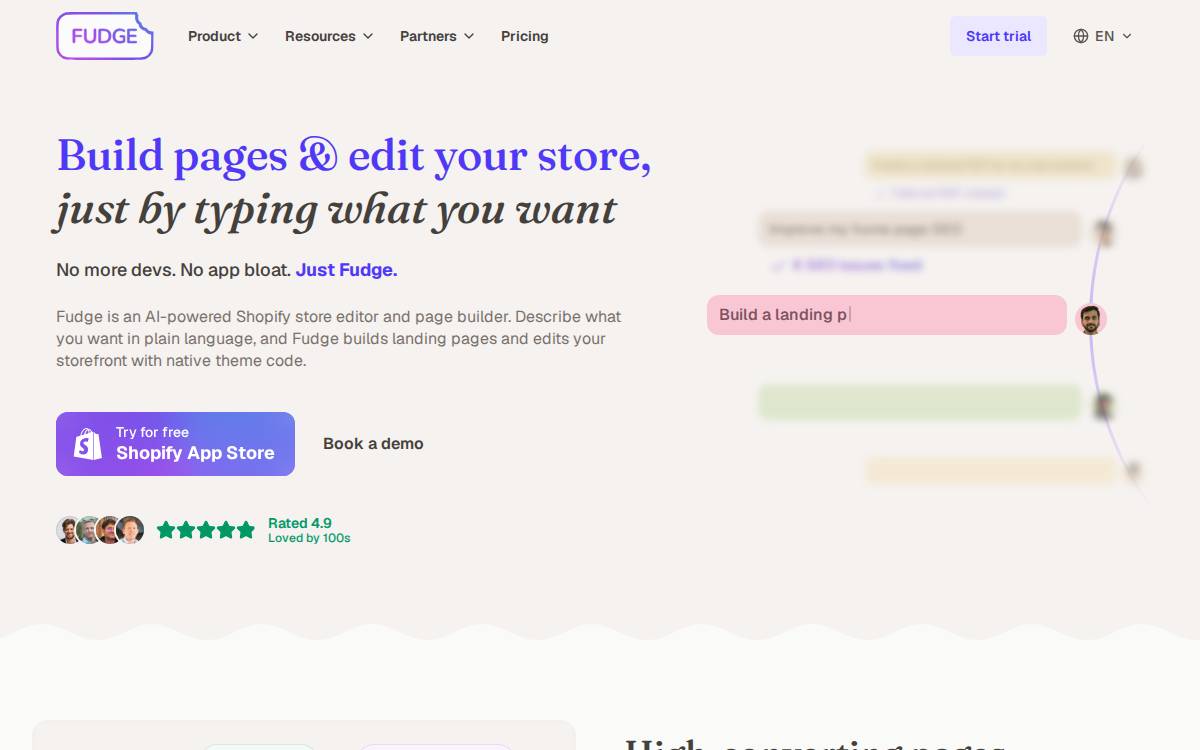Click the blurred 'SEO issues fixed' status
This screenshot has width=1200, height=750.
tap(847, 266)
